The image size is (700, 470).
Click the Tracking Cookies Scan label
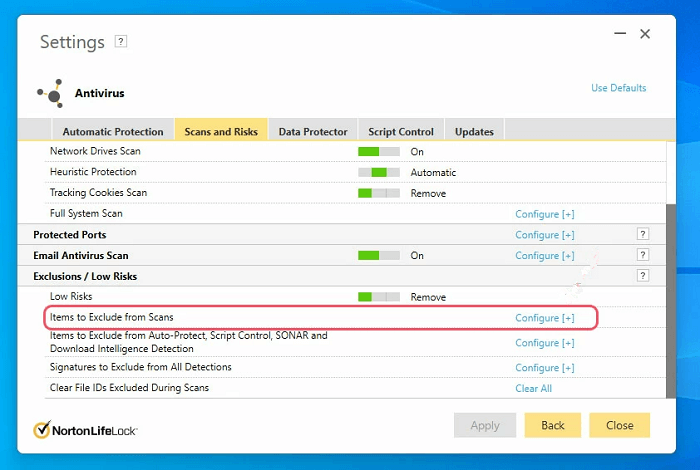click(x=98, y=192)
